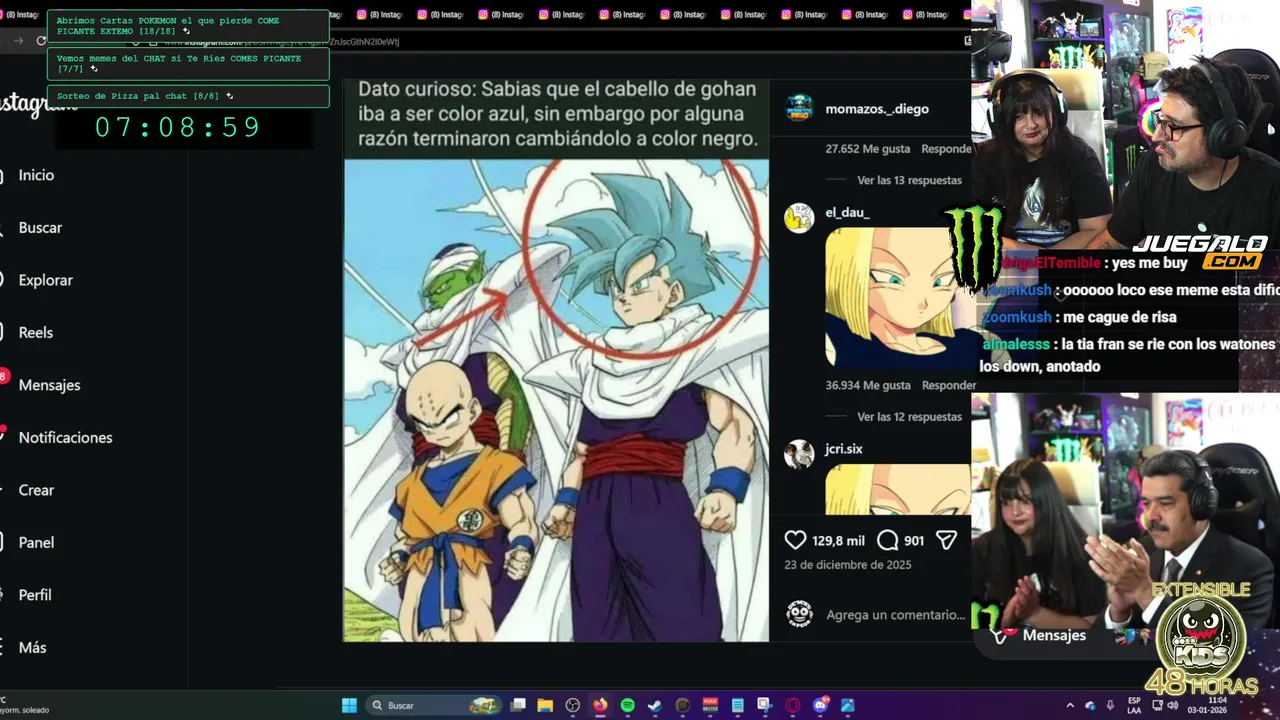Image resolution: width=1280 pixels, height=720 pixels.
Task: Click the el_dau_ username link
Action: (x=847, y=212)
